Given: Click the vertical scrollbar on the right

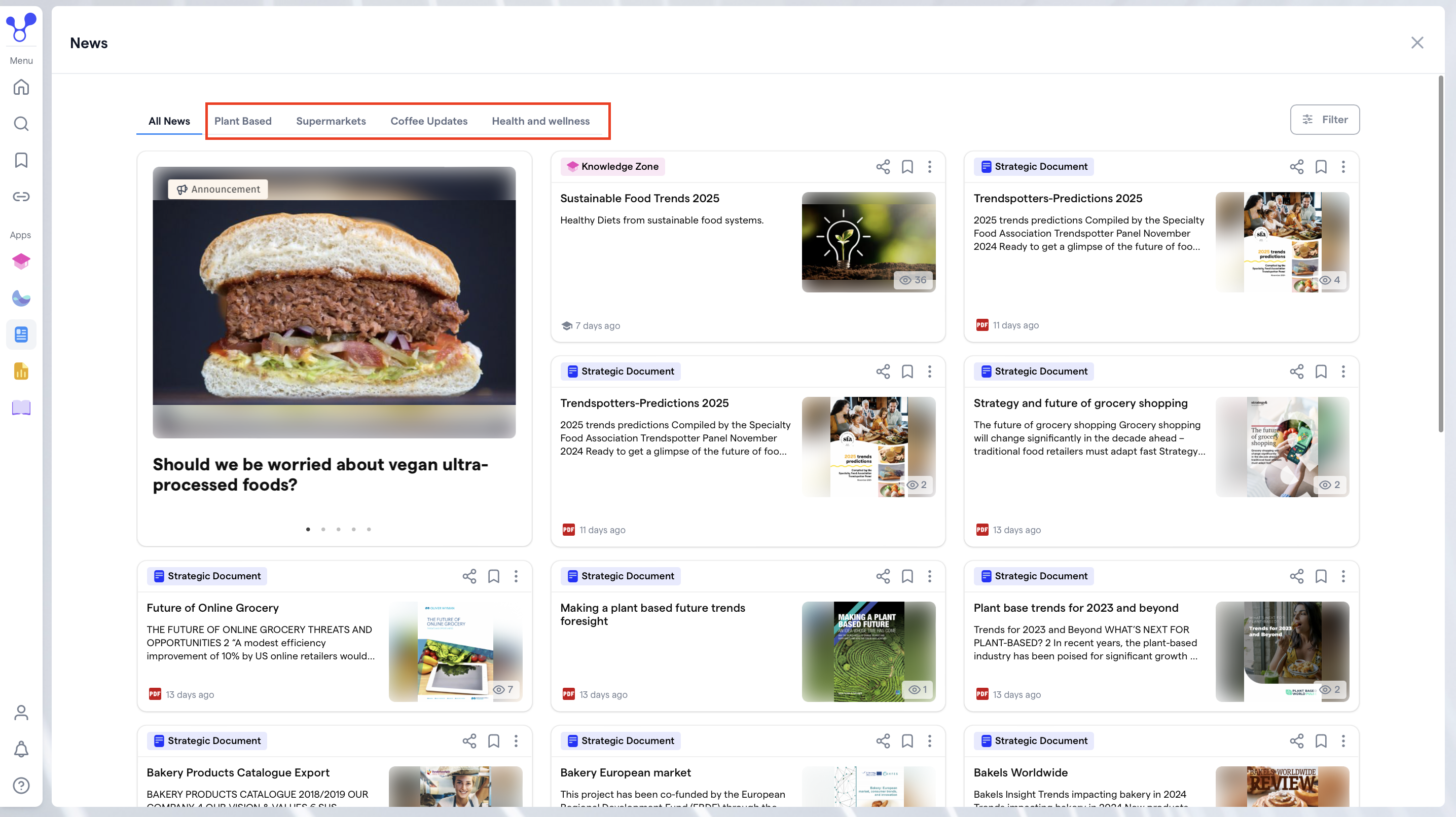Looking at the screenshot, I should point(1441,254).
